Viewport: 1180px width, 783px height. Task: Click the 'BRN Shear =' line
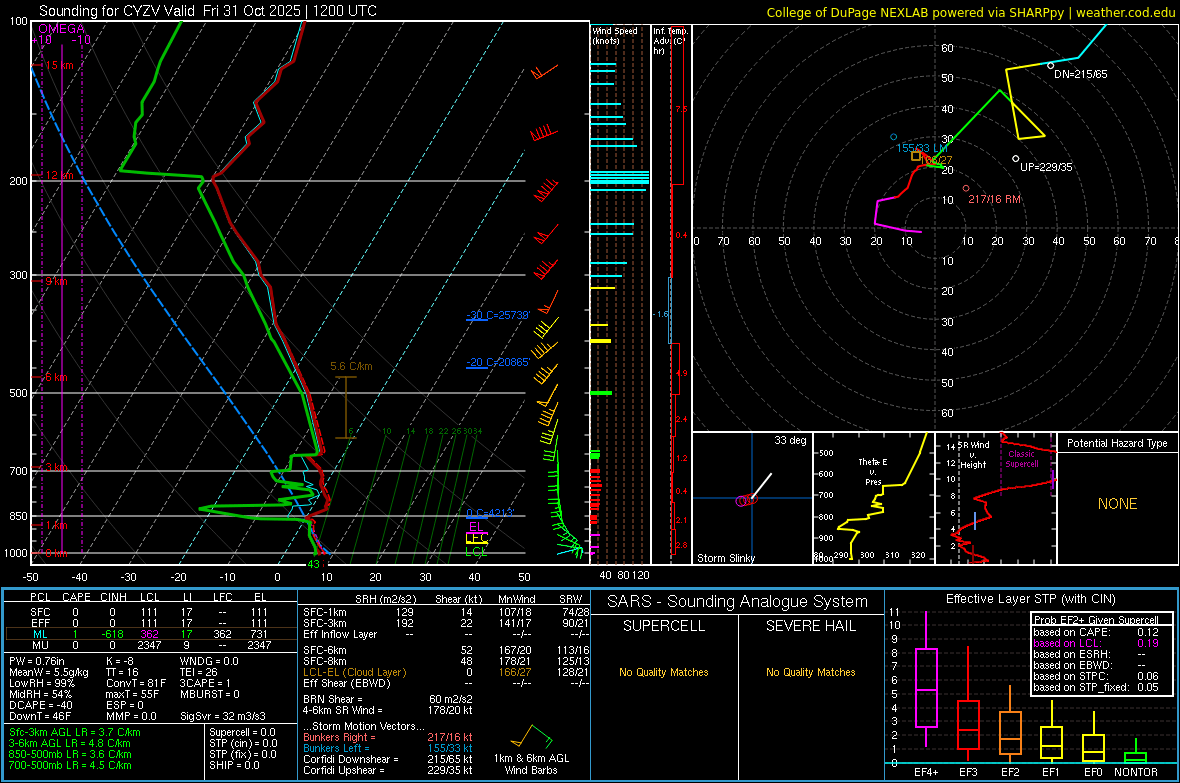(x=388, y=699)
